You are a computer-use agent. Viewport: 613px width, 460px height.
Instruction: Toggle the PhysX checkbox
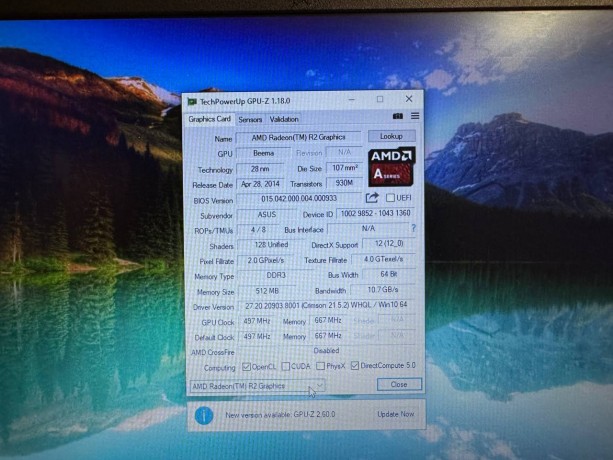point(321,366)
